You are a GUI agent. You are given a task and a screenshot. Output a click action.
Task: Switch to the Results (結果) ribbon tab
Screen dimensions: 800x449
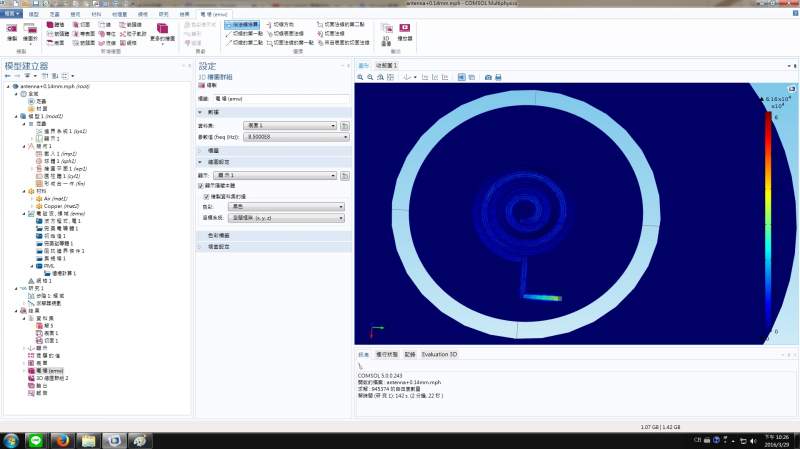pyautogui.click(x=184, y=14)
